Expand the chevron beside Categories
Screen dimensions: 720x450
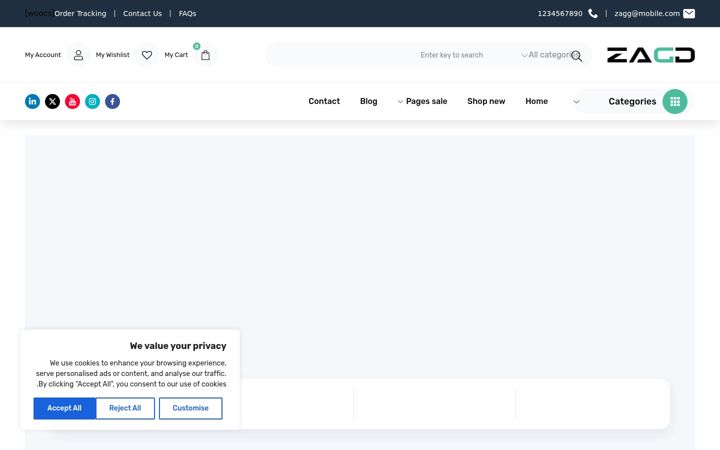(x=576, y=101)
